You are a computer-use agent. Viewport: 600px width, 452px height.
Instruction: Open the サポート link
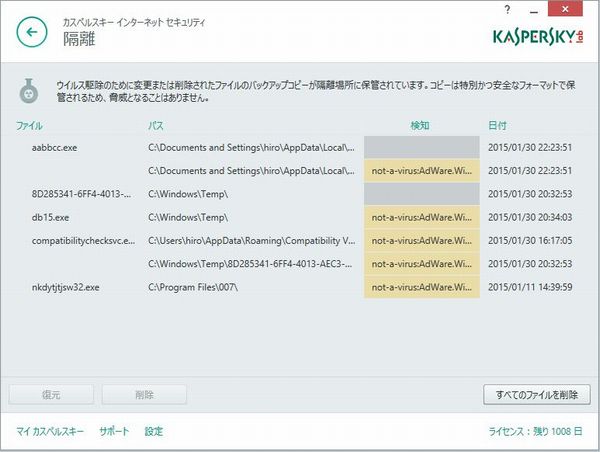click(114, 431)
